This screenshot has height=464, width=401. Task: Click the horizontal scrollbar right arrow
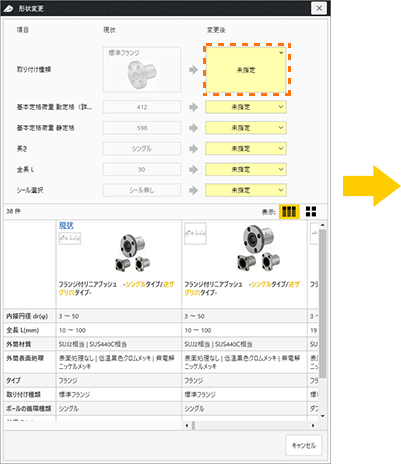313,425
